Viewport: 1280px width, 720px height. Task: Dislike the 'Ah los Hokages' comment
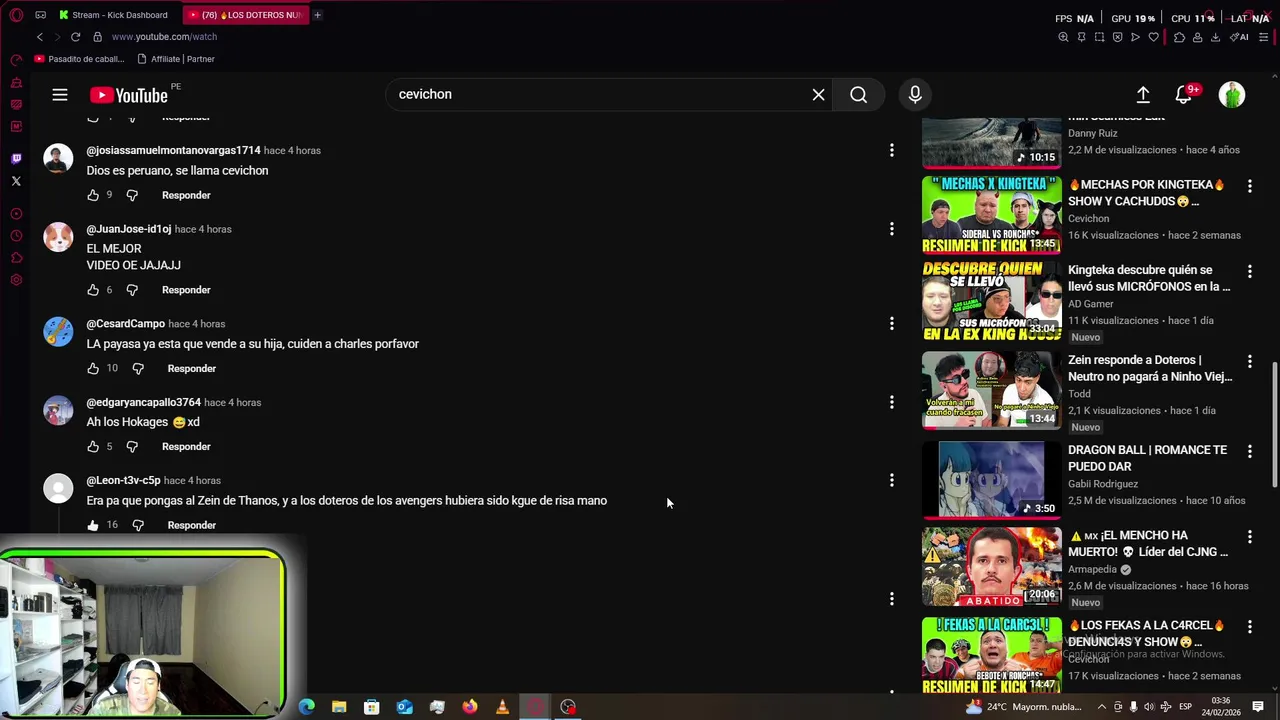point(132,447)
